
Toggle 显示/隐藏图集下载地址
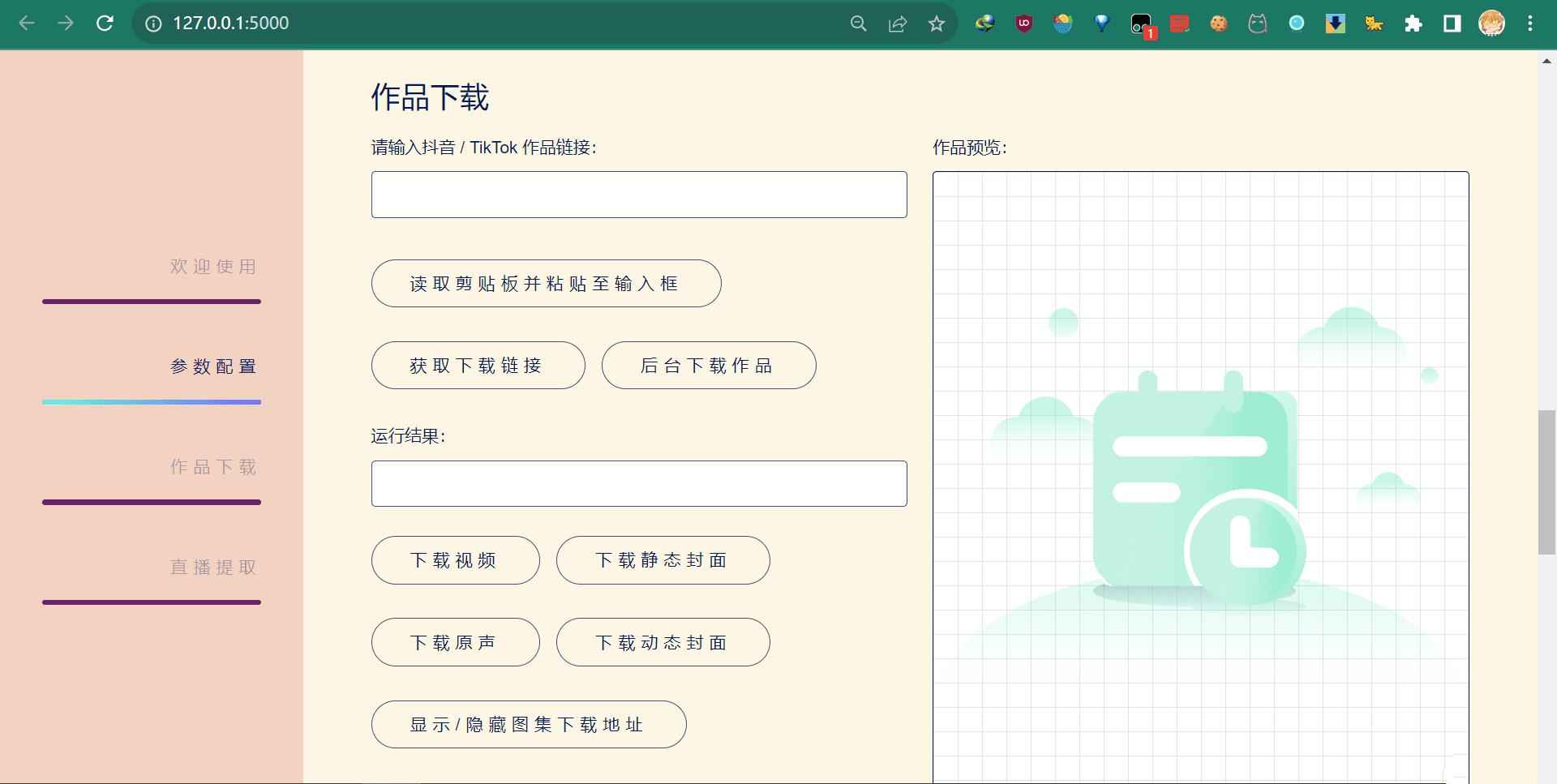pyautogui.click(x=529, y=724)
